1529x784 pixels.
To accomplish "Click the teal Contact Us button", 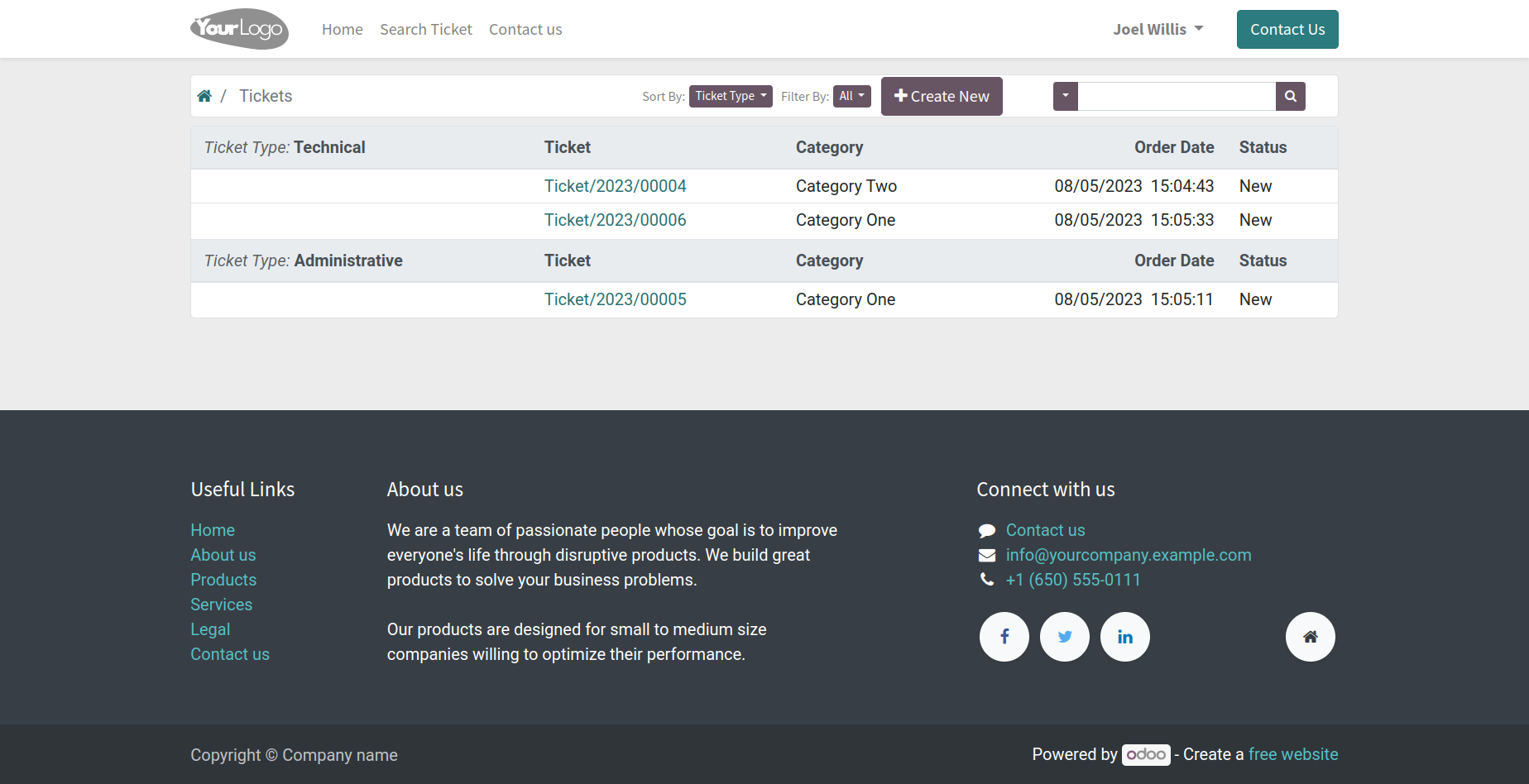I will point(1287,29).
